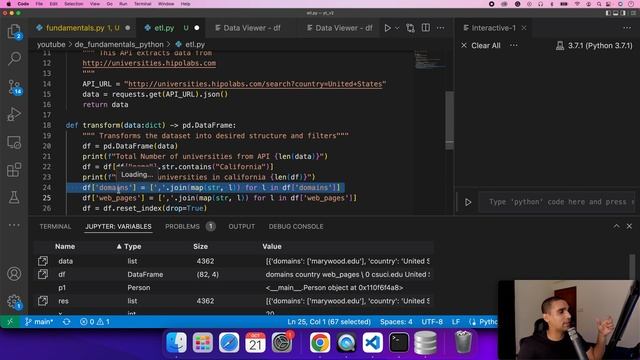
Task: Open Finder from the Dock
Action: (x=176, y=342)
